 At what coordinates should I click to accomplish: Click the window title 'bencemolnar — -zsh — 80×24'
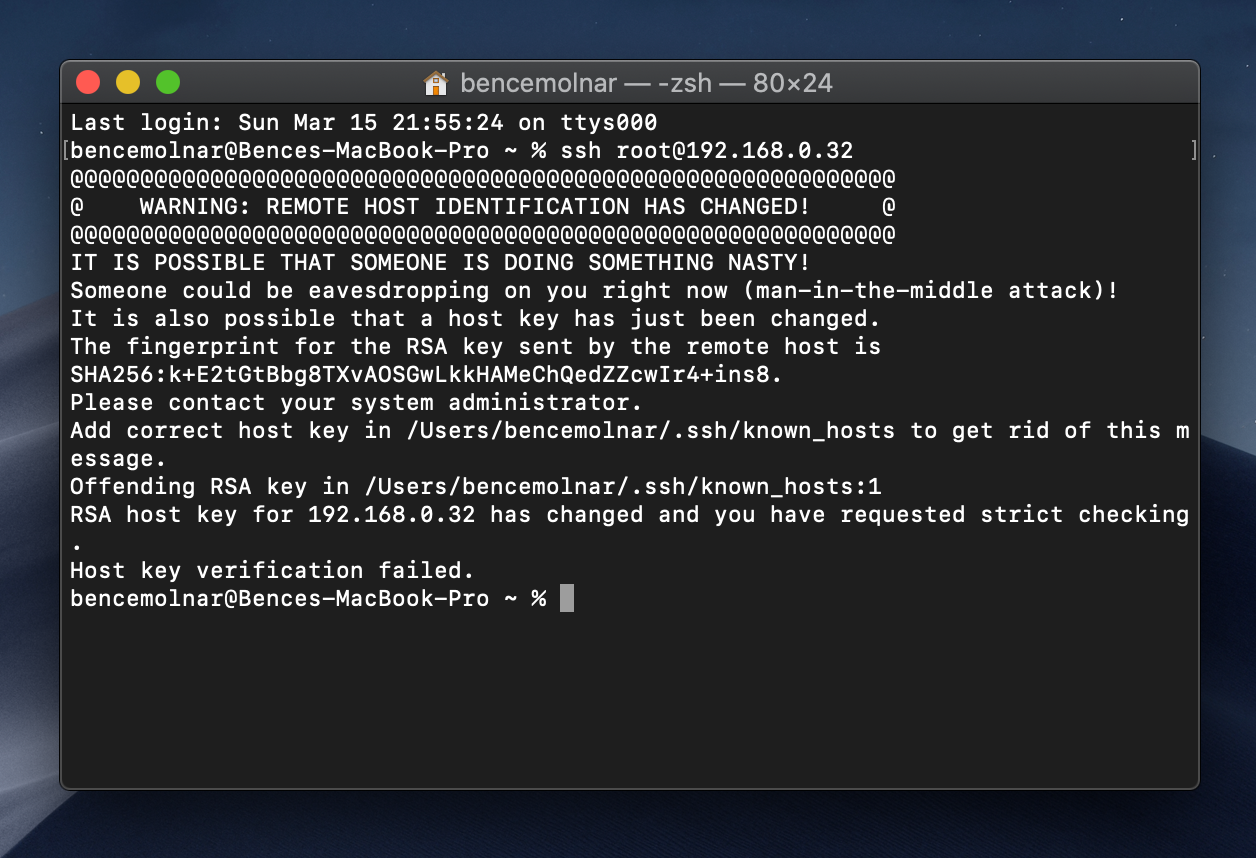646,83
